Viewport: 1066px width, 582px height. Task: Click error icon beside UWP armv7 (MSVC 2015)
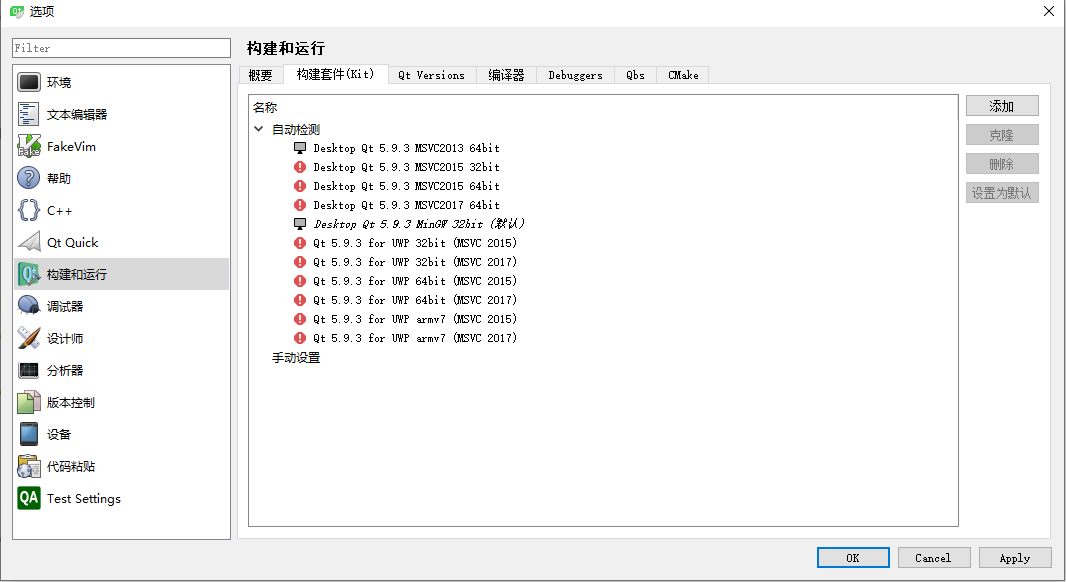pos(300,319)
